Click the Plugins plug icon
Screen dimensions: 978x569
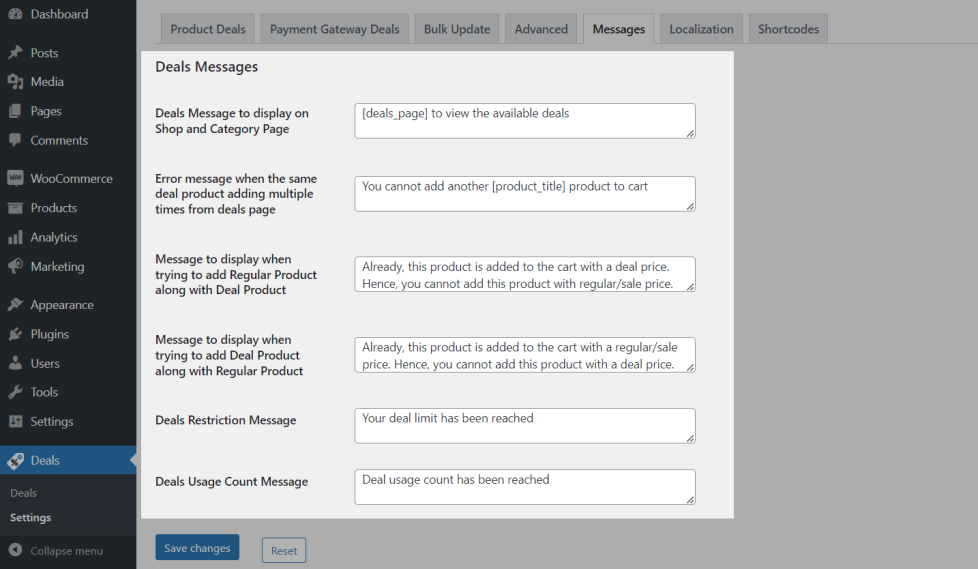tap(15, 335)
